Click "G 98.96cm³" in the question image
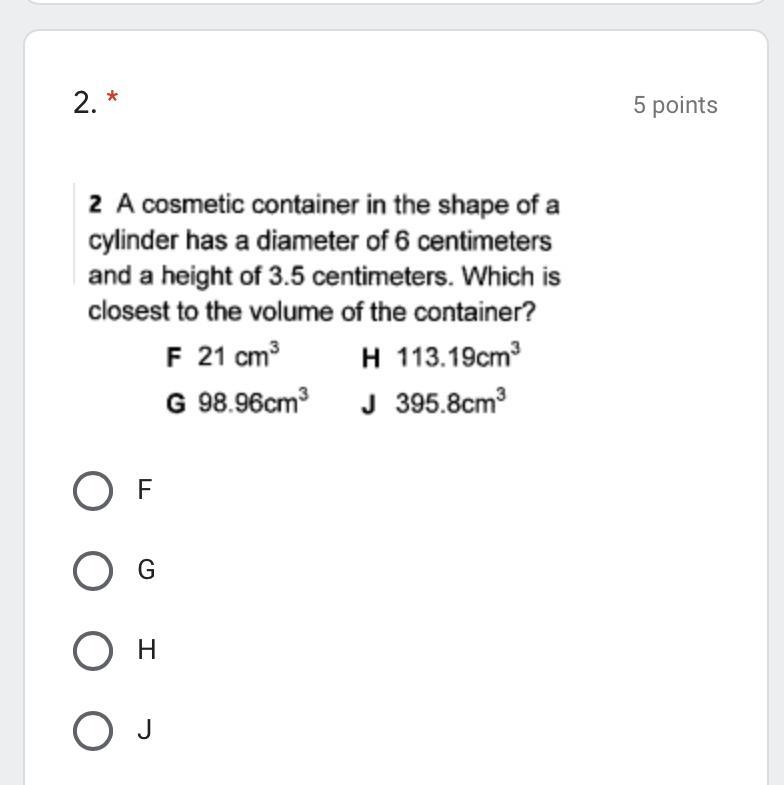Image resolution: width=784 pixels, height=785 pixels. 237,403
